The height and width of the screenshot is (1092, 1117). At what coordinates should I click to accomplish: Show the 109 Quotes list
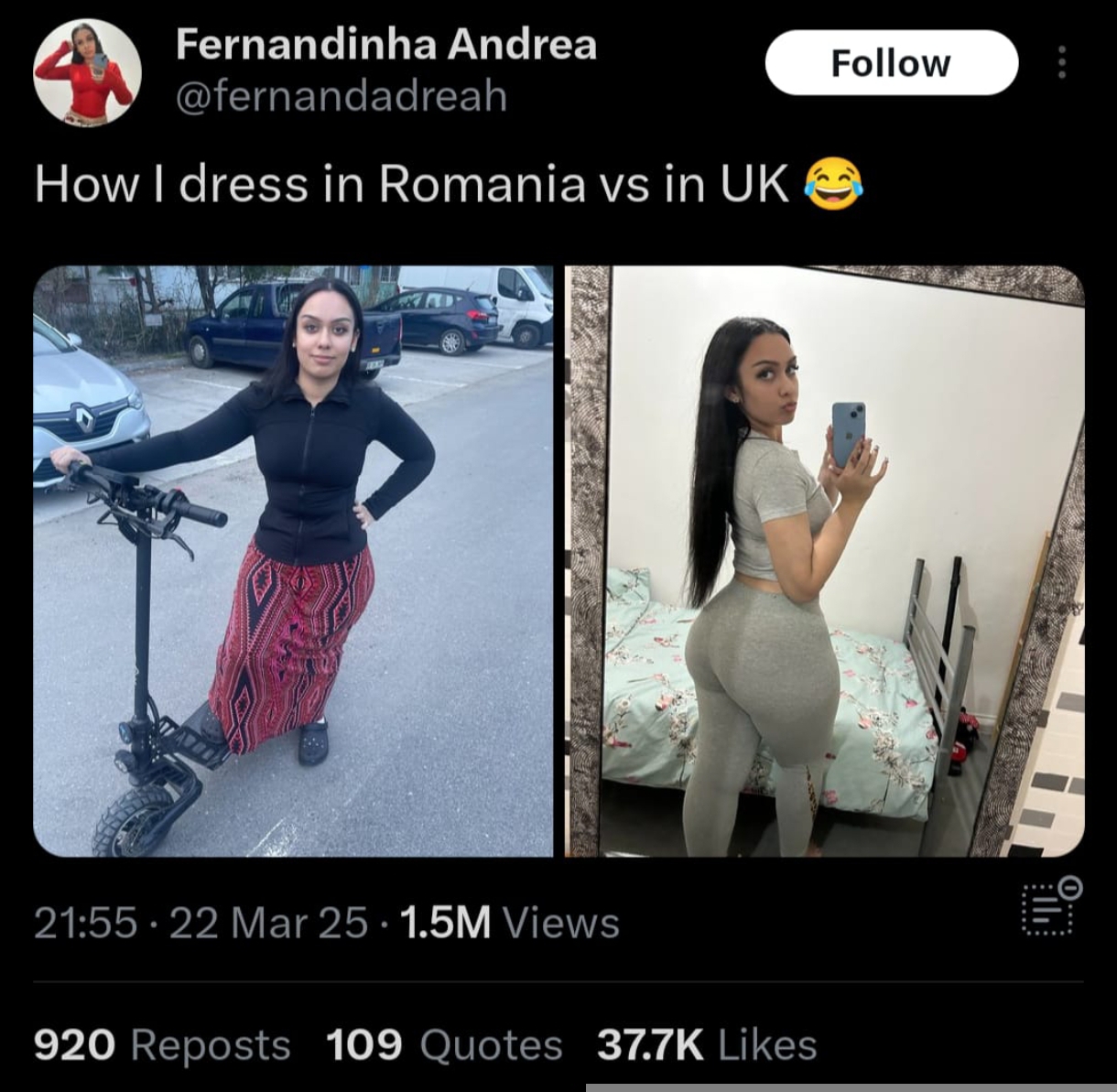tap(444, 1044)
